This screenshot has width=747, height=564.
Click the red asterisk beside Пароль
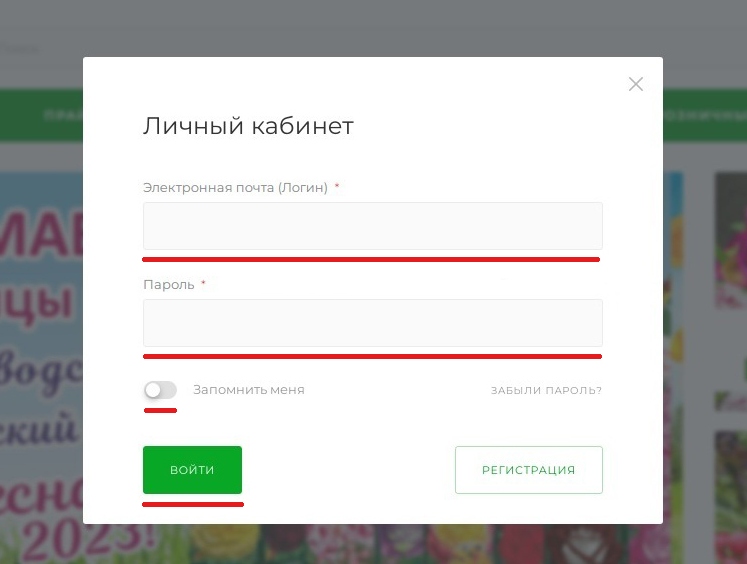203,283
